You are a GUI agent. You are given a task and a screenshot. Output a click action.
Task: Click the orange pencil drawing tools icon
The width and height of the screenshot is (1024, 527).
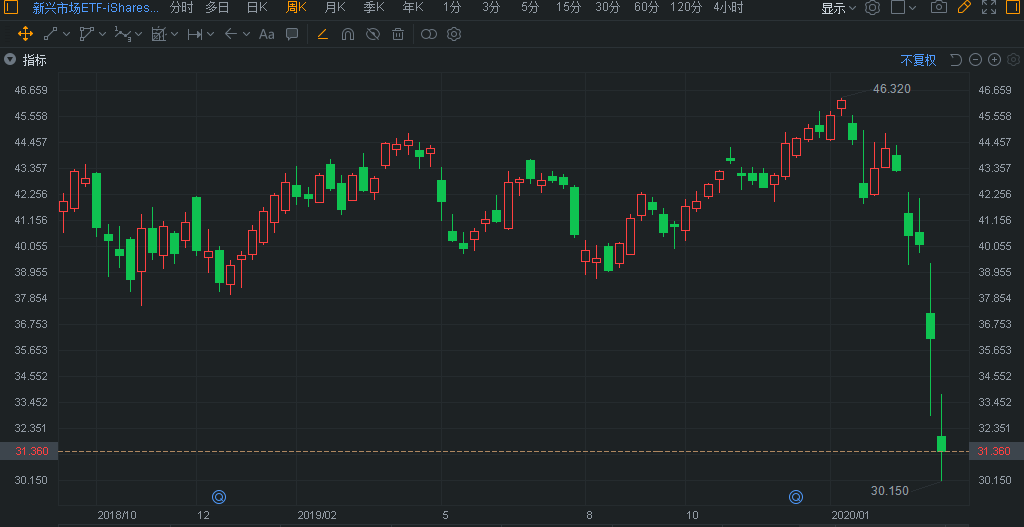click(964, 8)
